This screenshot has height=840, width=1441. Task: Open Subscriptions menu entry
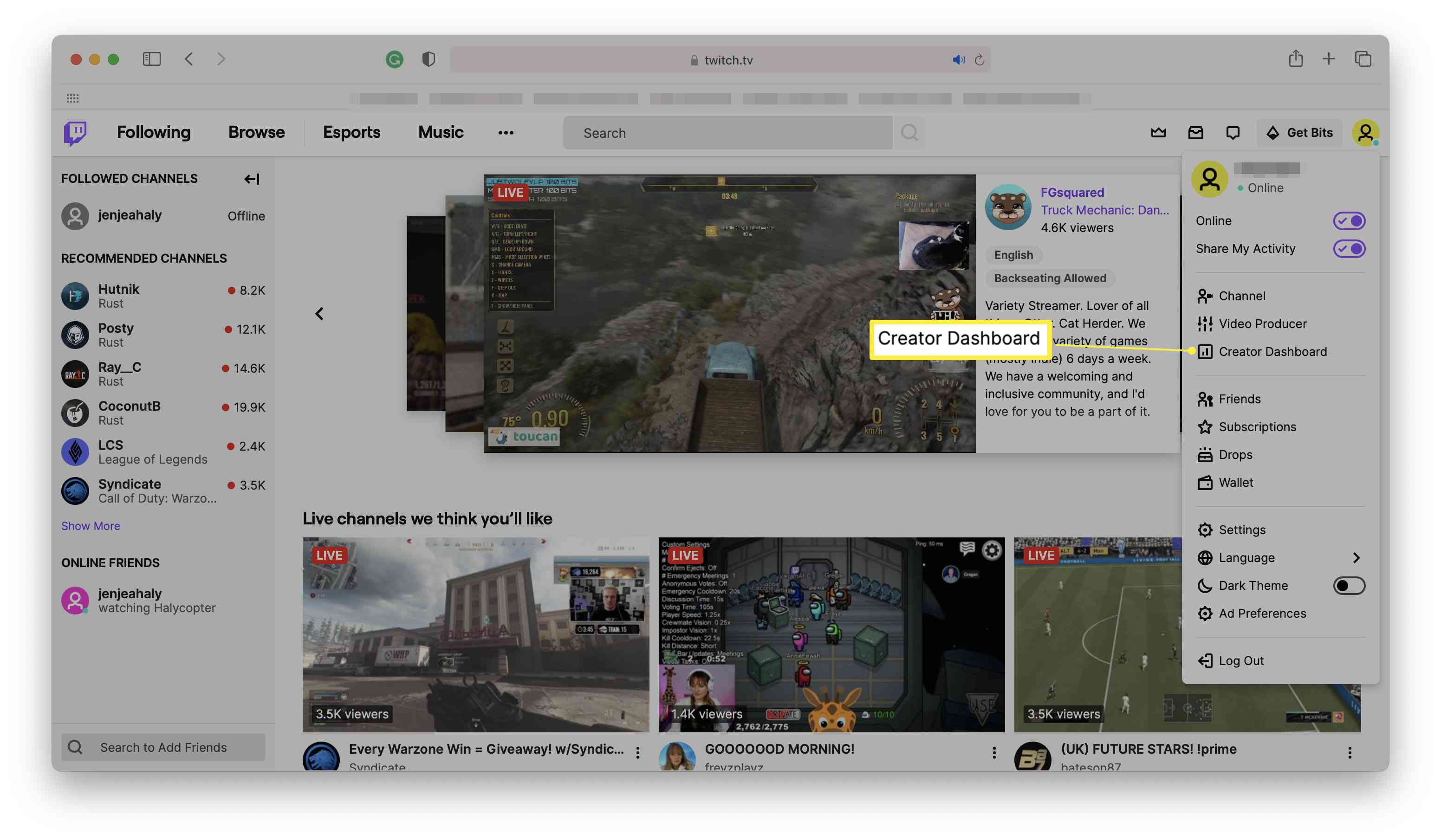pyautogui.click(x=1280, y=426)
